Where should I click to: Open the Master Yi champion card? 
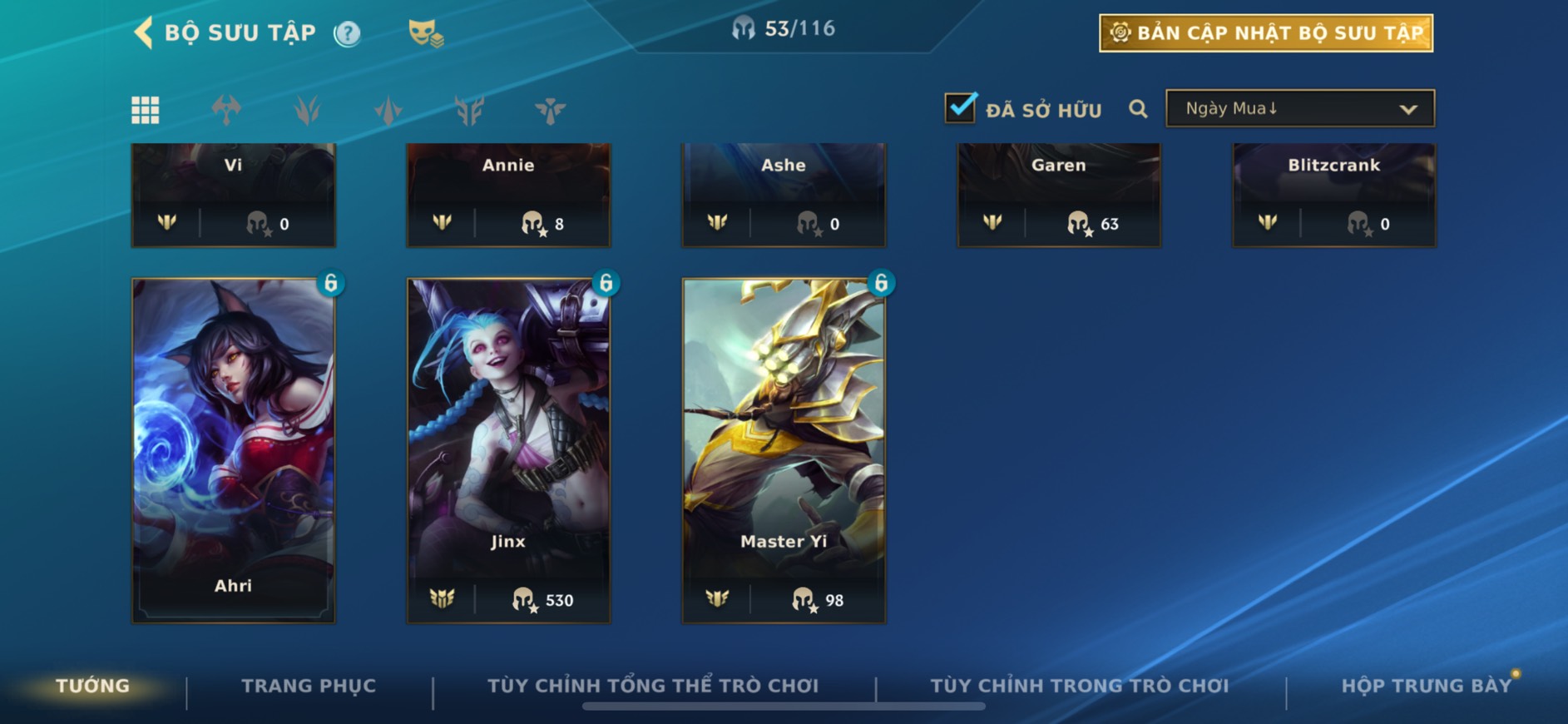coord(784,450)
